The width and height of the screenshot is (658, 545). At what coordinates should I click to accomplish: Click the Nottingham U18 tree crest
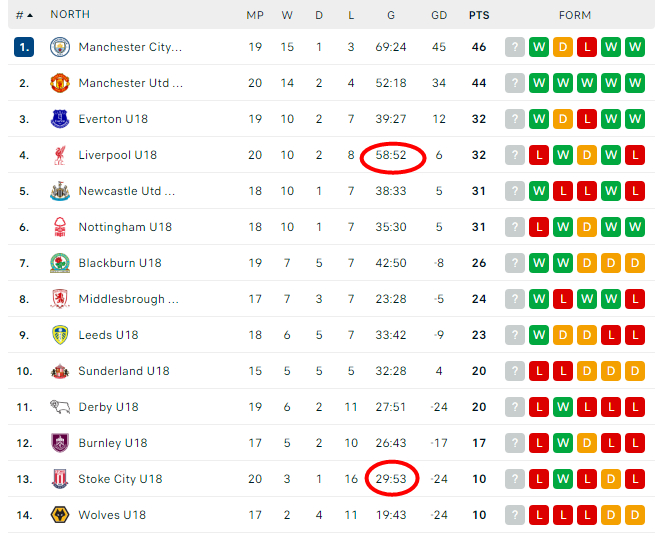[60, 227]
